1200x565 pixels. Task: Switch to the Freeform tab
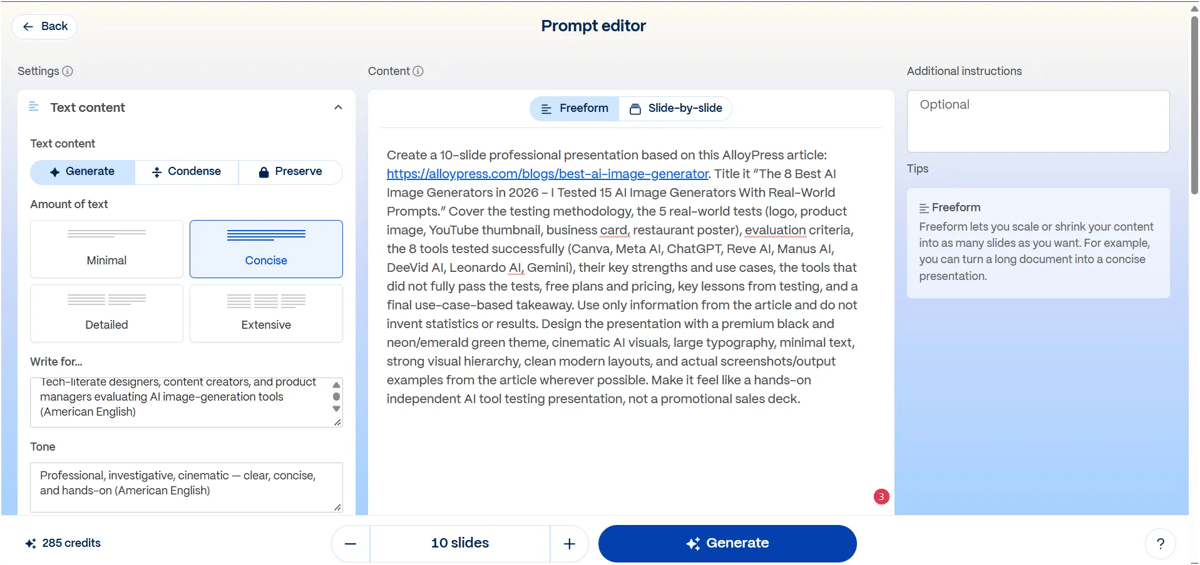coord(575,108)
